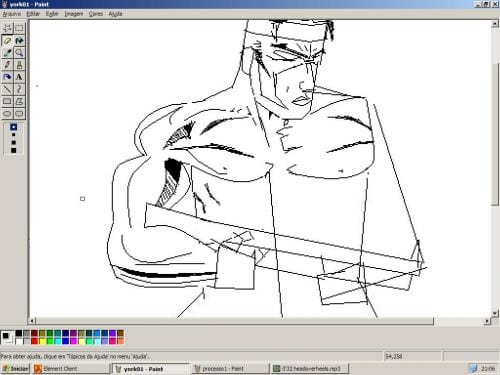Screen dimensions: 500x375
Task: Click the vertical scrollbar thumb
Action: coord(495,133)
